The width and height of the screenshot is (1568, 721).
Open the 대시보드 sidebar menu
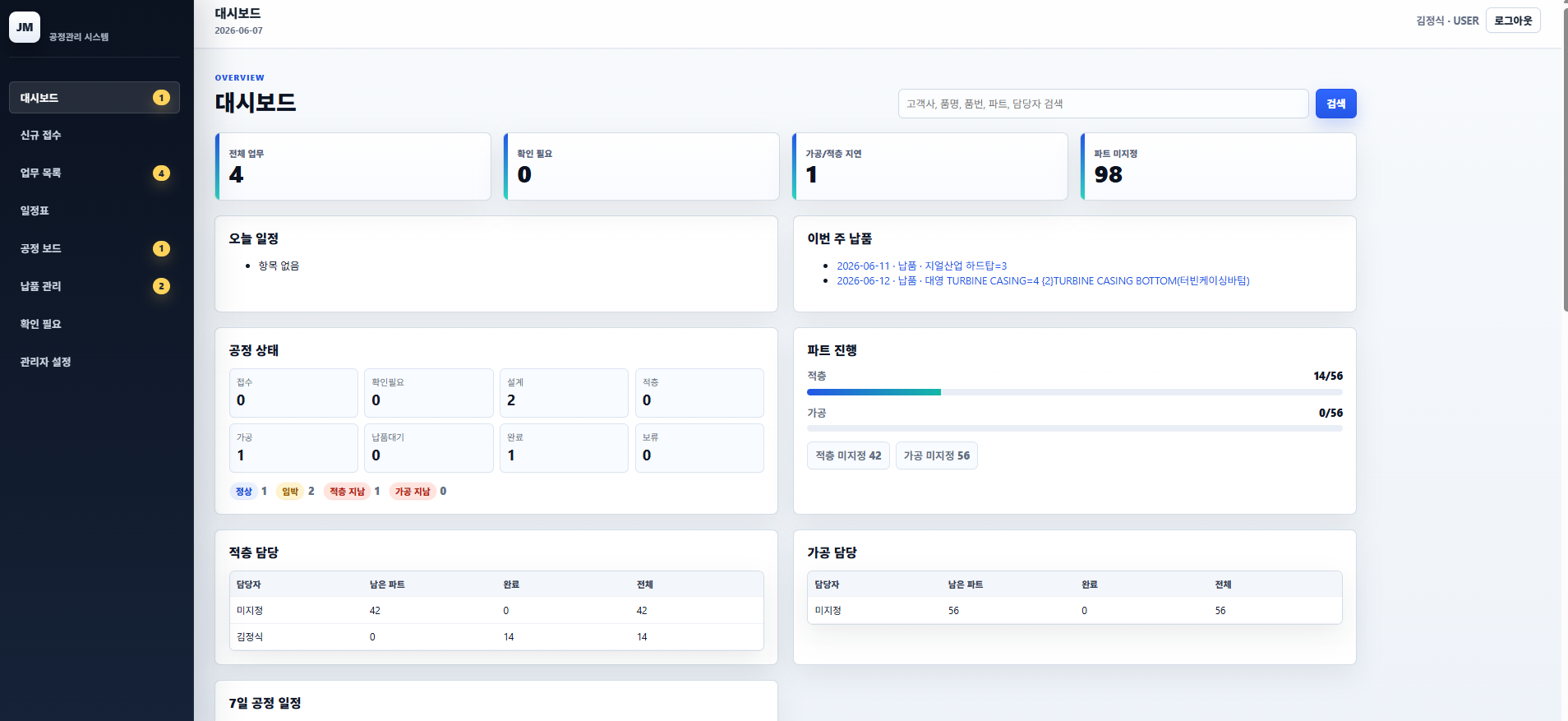pos(95,98)
